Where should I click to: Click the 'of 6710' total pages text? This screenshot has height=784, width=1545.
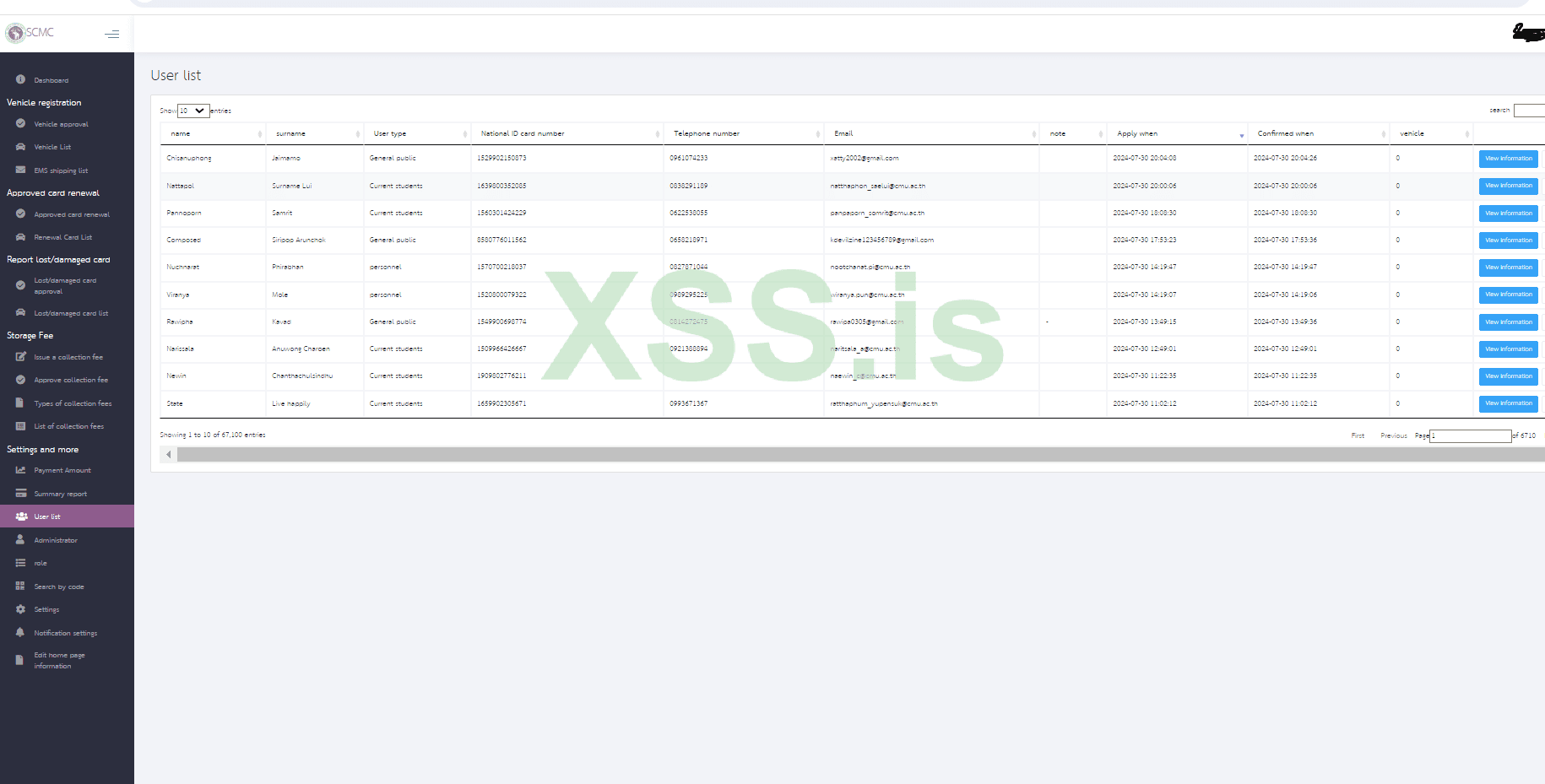tap(1524, 435)
